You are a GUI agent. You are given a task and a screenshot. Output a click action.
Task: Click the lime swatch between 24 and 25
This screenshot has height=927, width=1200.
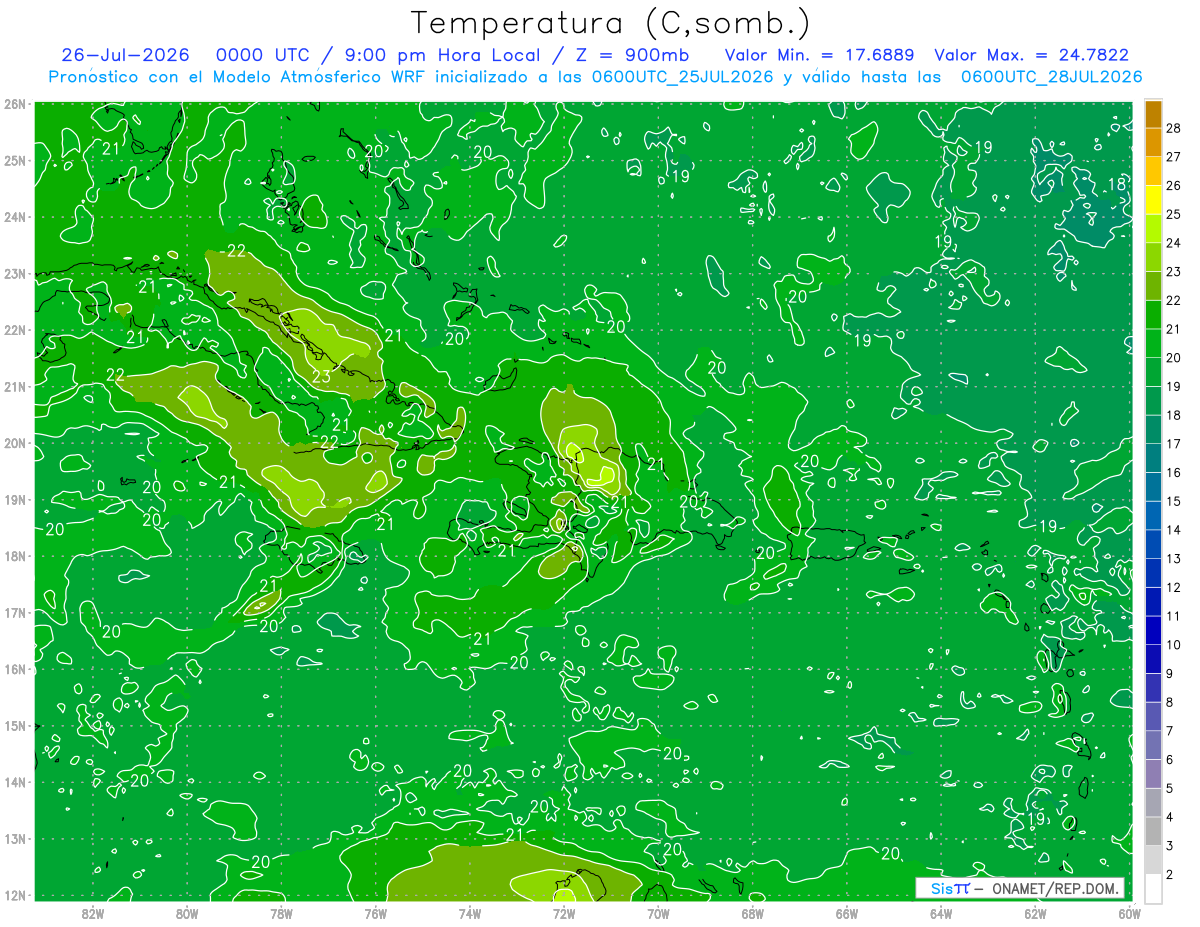click(x=1153, y=229)
